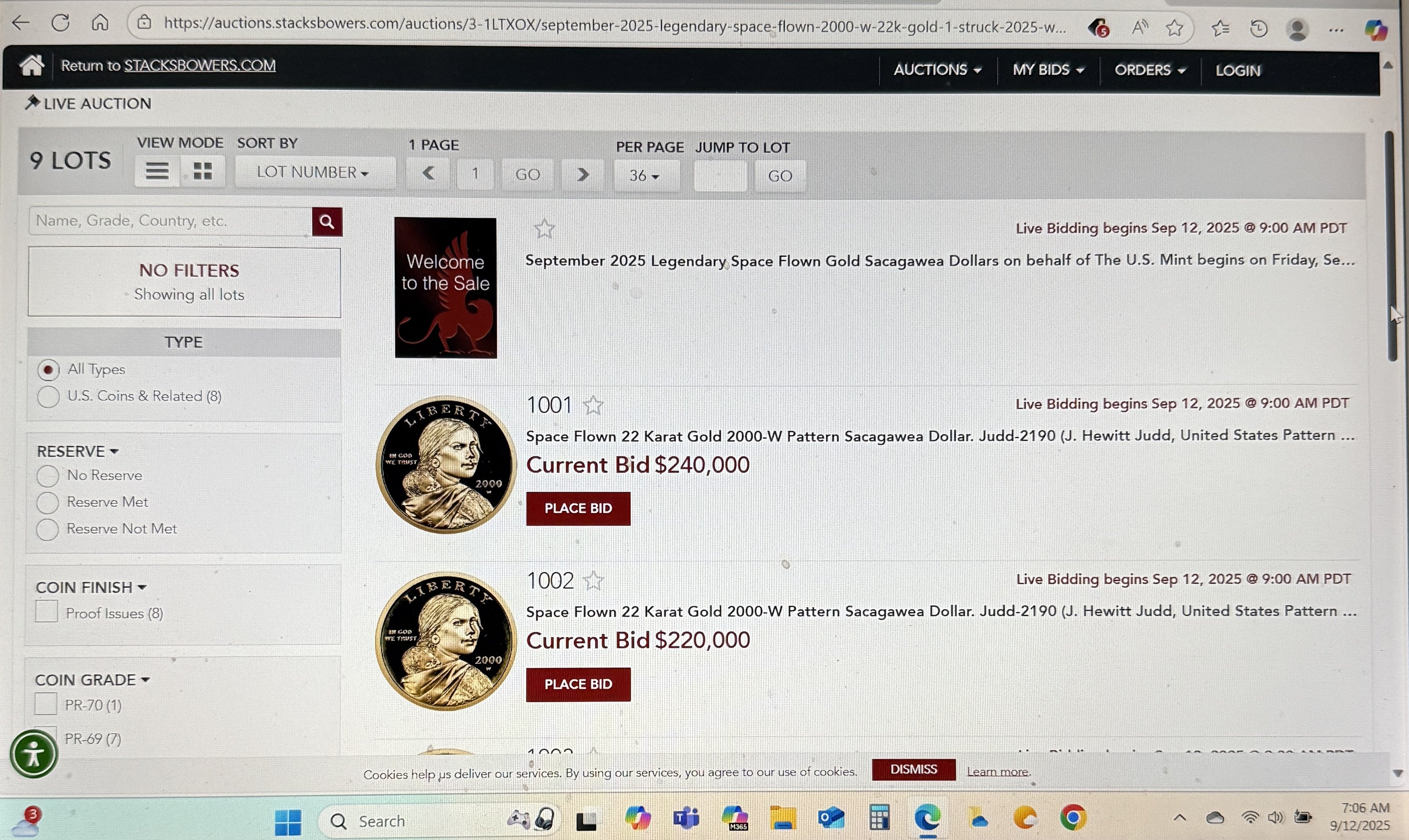The height and width of the screenshot is (840, 1409).
Task: Go to the next page arrow
Action: click(583, 174)
